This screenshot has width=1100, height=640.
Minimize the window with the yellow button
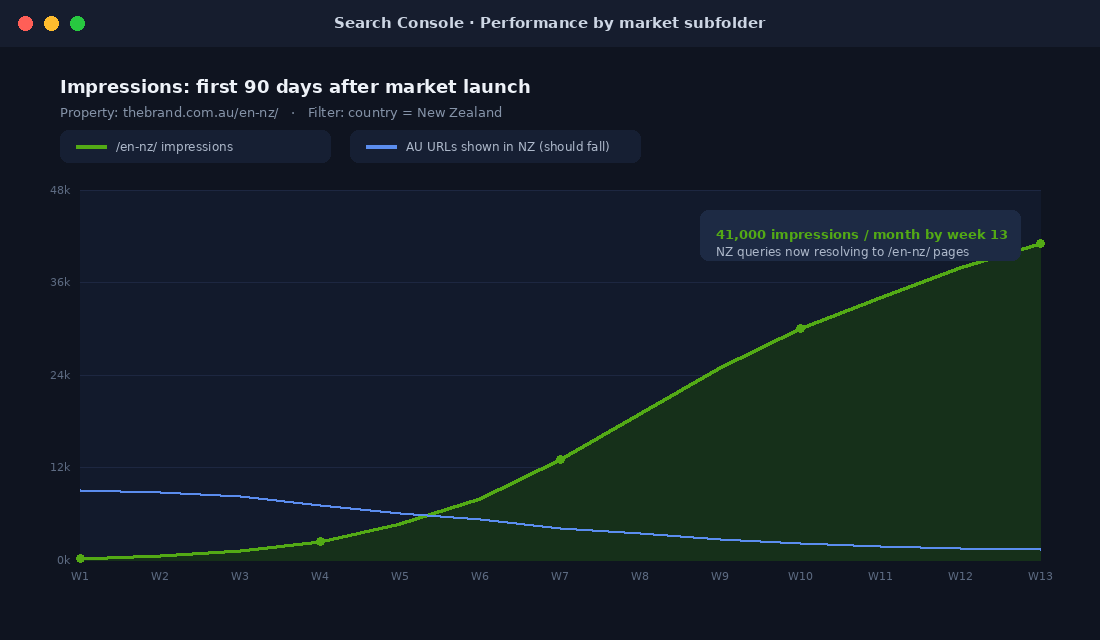[x=51, y=24]
